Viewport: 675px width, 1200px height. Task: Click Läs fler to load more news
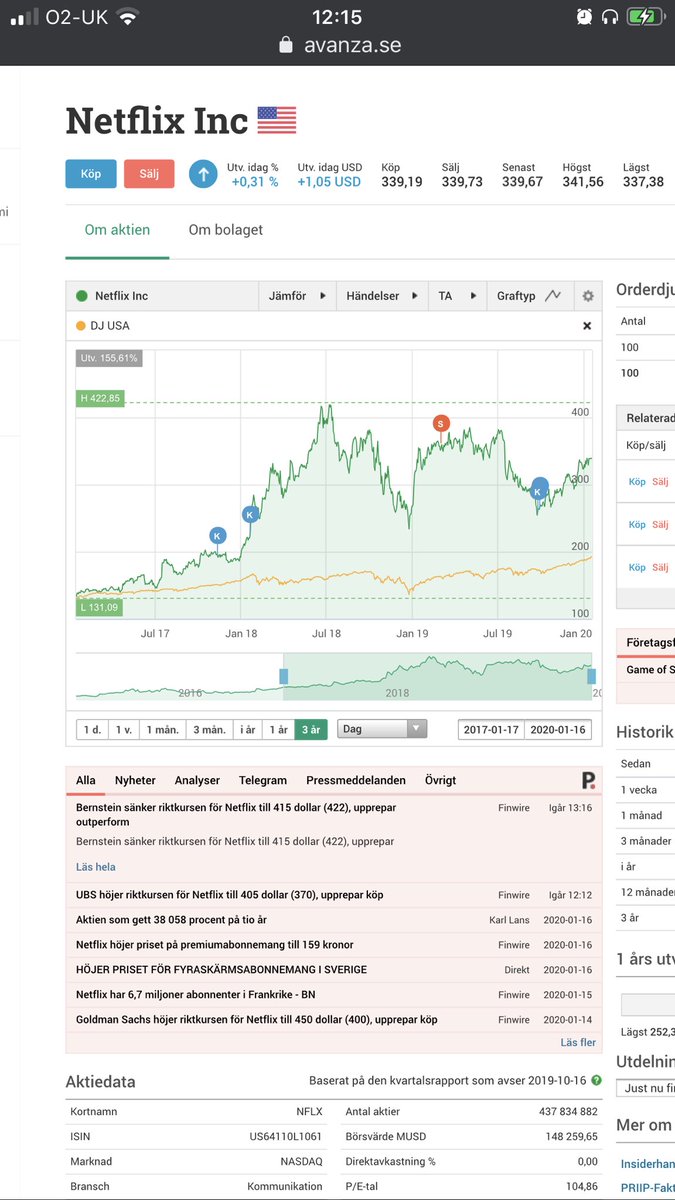tap(578, 1042)
